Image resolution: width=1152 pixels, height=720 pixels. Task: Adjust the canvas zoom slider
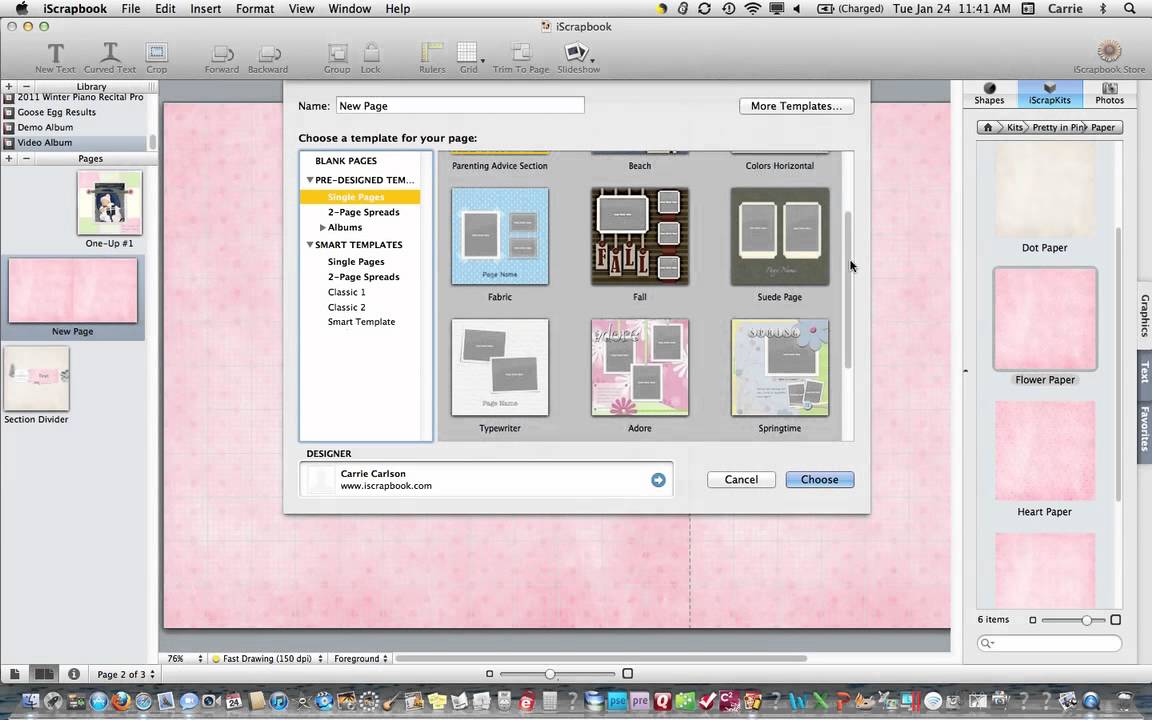coord(550,674)
